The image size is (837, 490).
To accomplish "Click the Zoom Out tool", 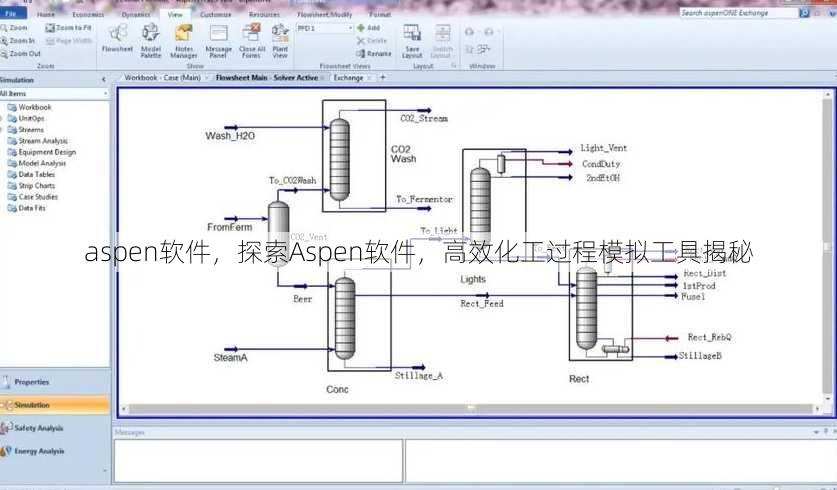I will point(20,53).
